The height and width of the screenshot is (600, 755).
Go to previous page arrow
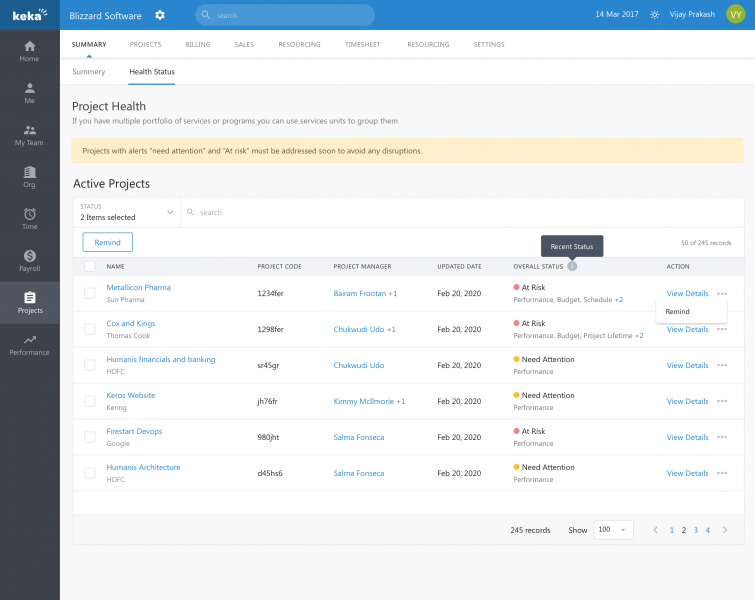[x=655, y=530]
